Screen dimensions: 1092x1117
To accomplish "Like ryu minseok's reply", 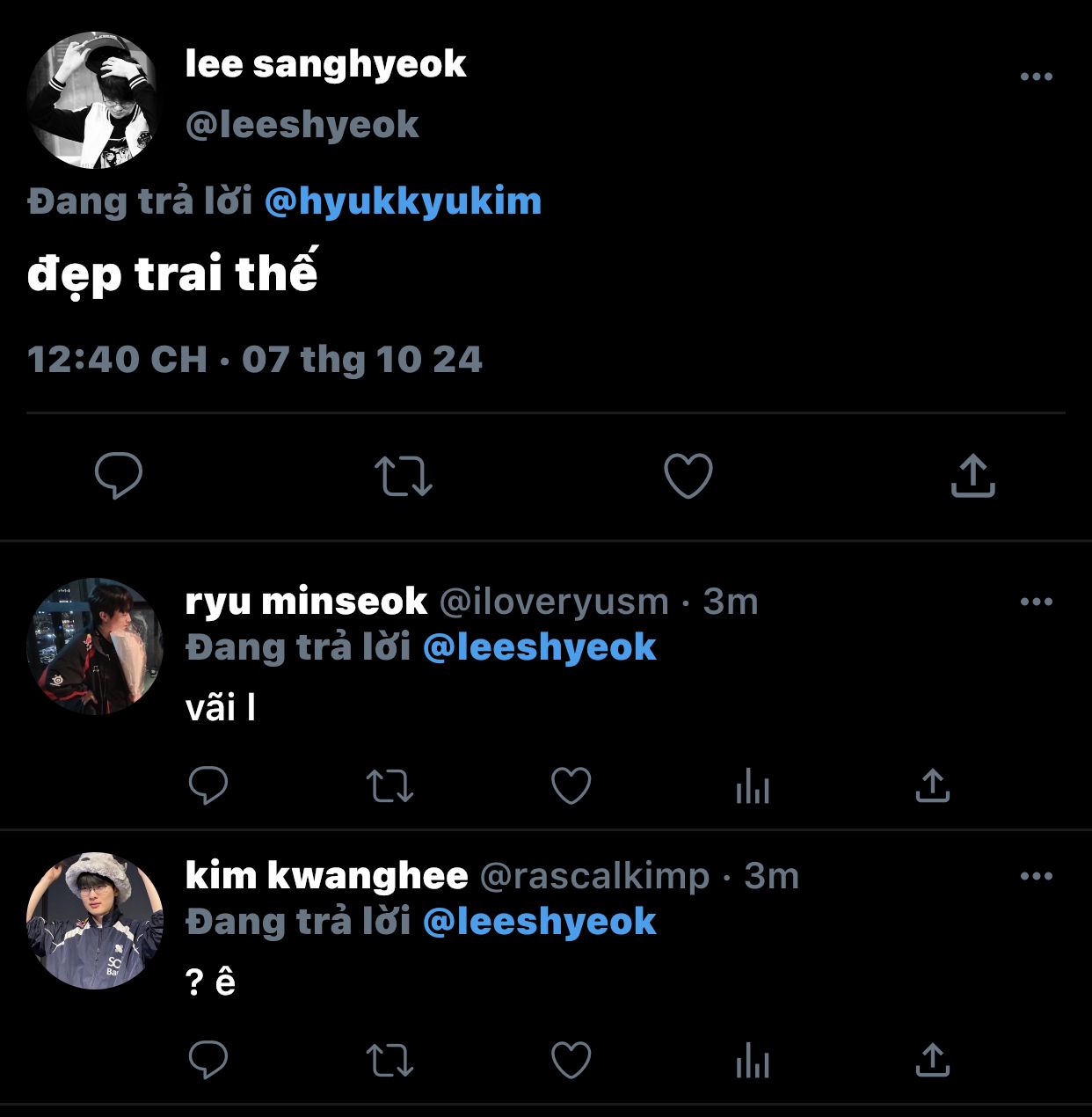I will pos(571,785).
